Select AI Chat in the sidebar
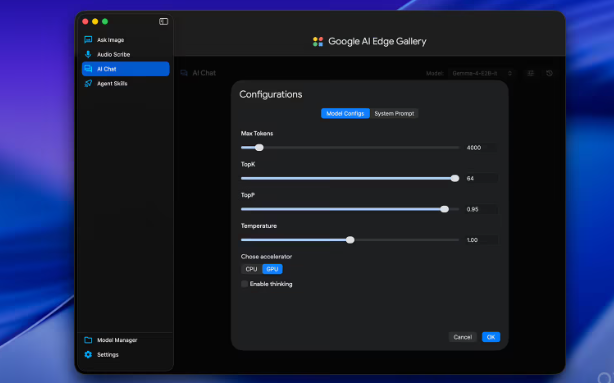Screen dimensions: 614x383 coord(125,69)
